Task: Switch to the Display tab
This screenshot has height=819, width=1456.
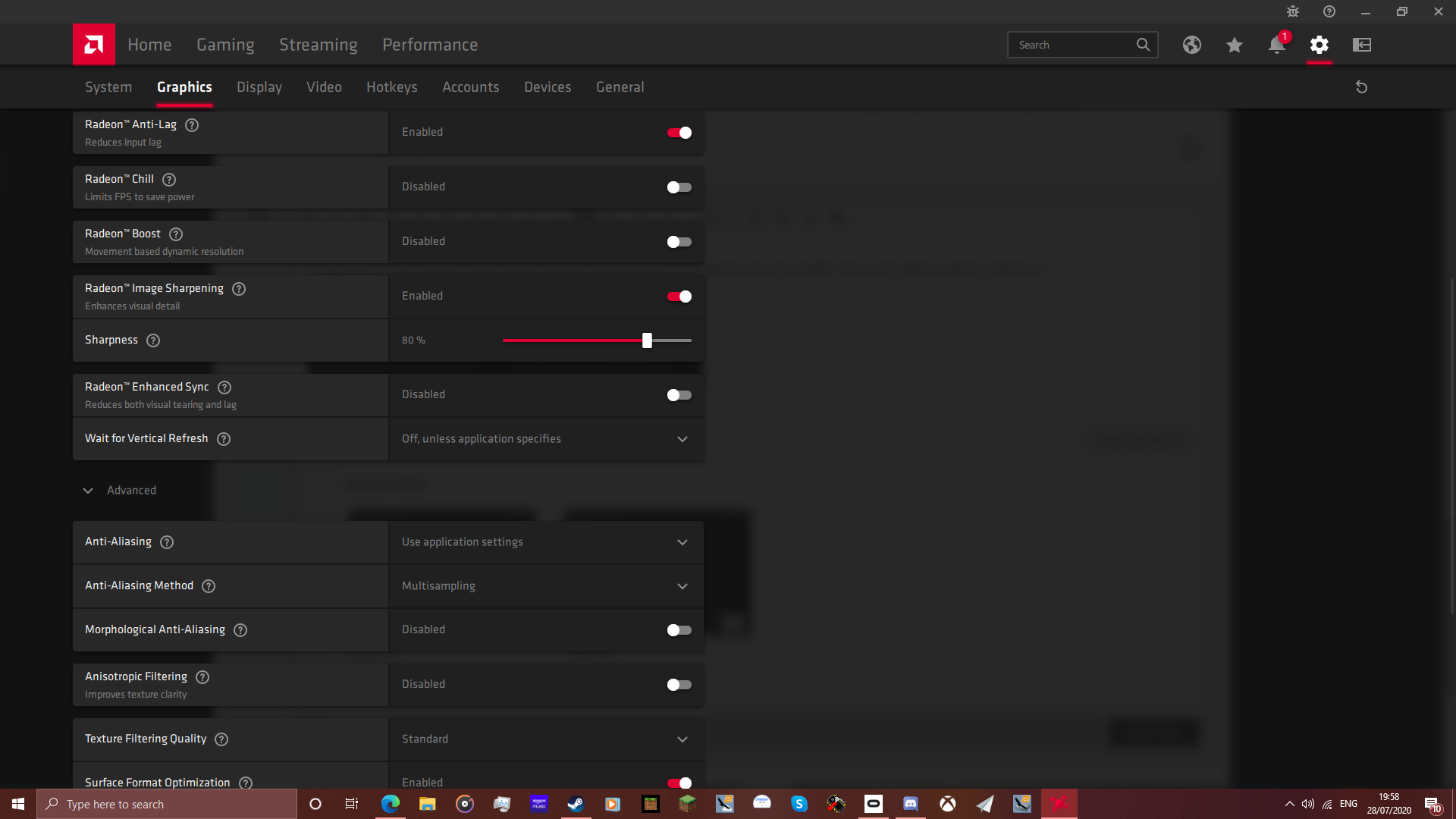Action: pyautogui.click(x=259, y=87)
